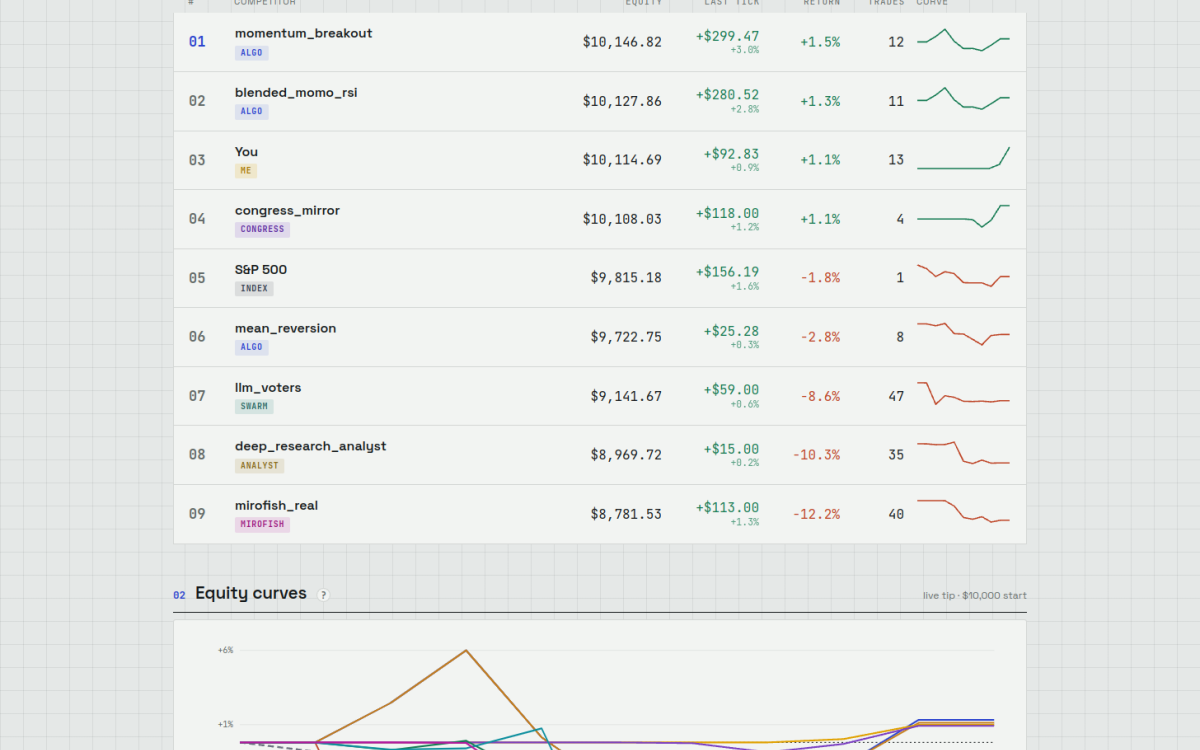The image size is (1200, 750).
Task: Open the momentum_breakout sparkline curve
Action: (x=963, y=41)
